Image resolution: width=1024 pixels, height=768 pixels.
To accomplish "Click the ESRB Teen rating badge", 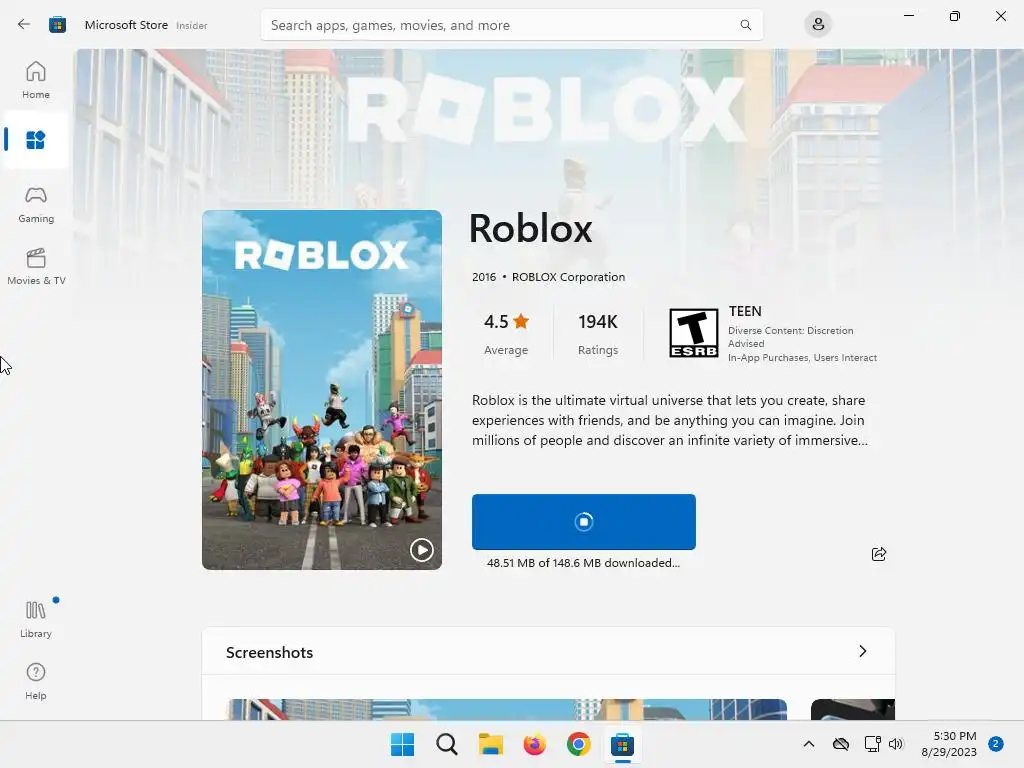I will (x=694, y=334).
